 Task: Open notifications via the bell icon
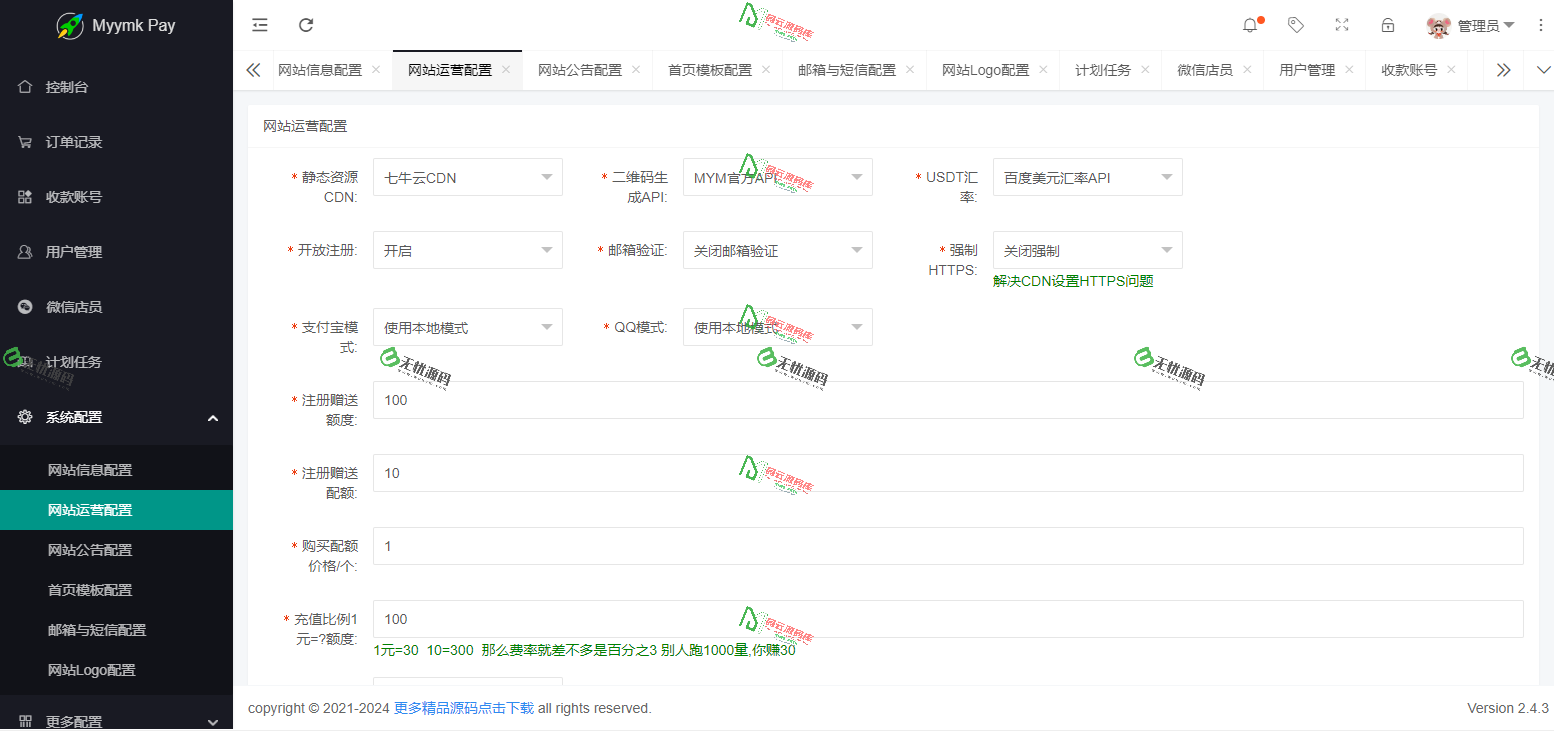point(1249,25)
